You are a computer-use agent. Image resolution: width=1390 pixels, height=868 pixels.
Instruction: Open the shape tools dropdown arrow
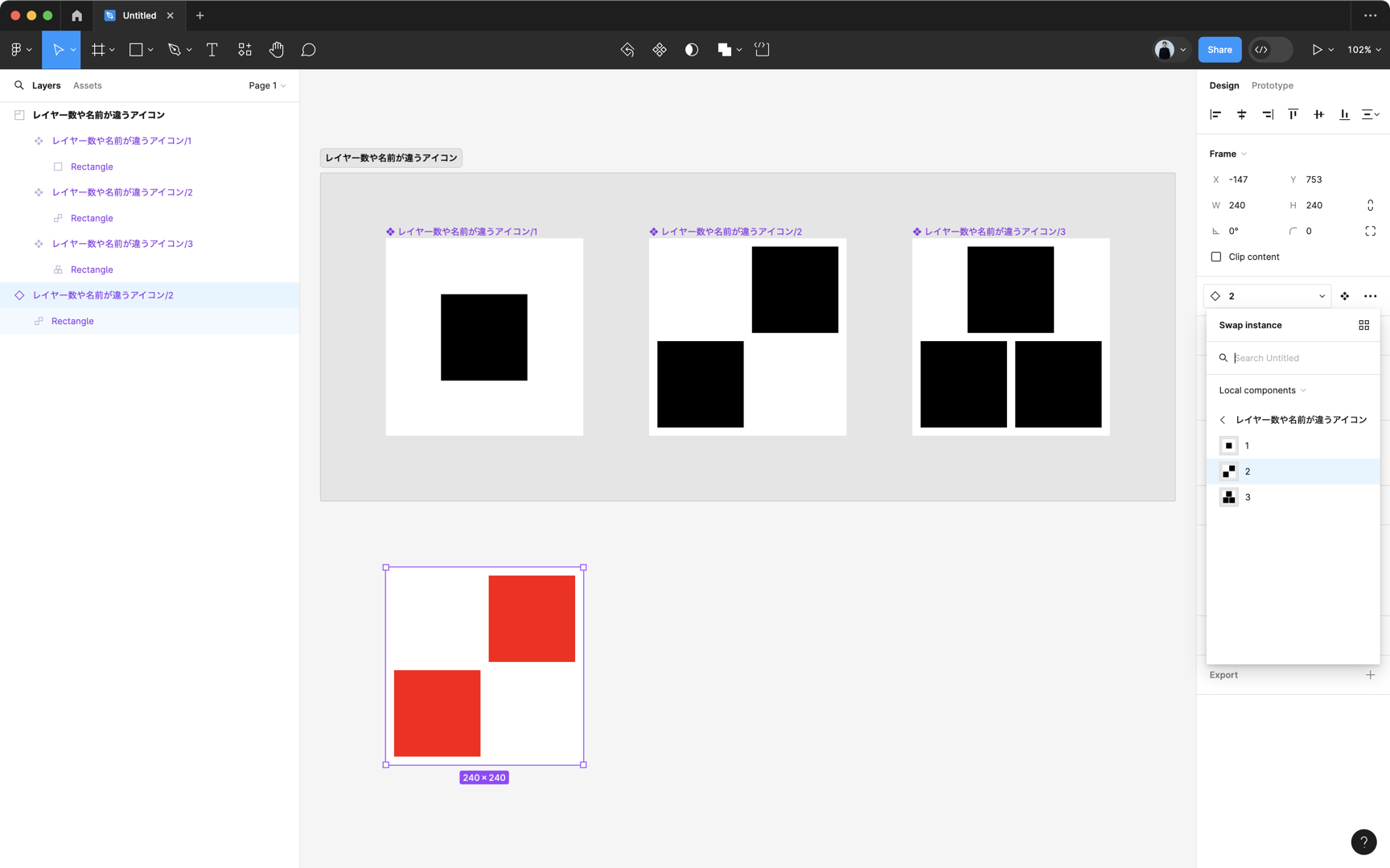(x=150, y=50)
